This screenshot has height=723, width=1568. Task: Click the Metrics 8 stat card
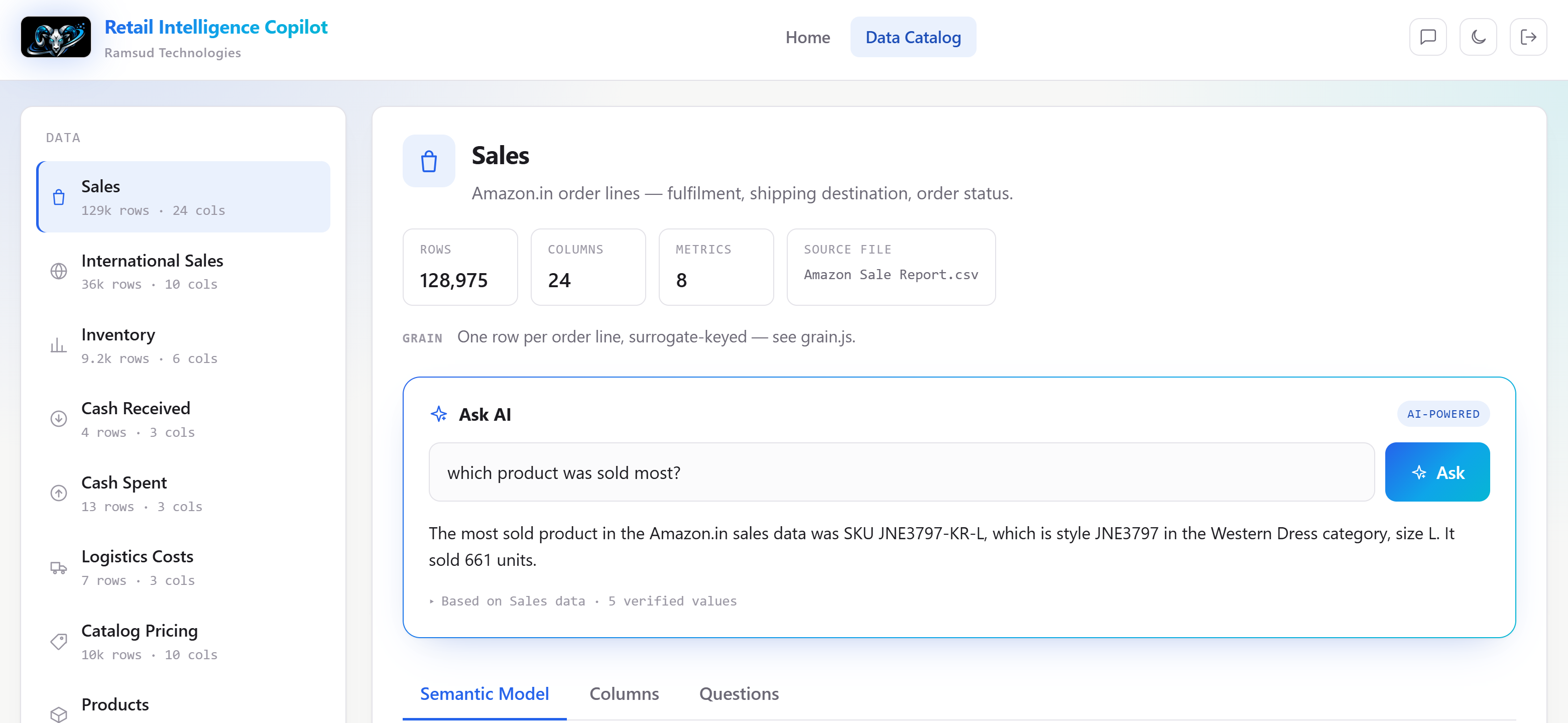716,267
